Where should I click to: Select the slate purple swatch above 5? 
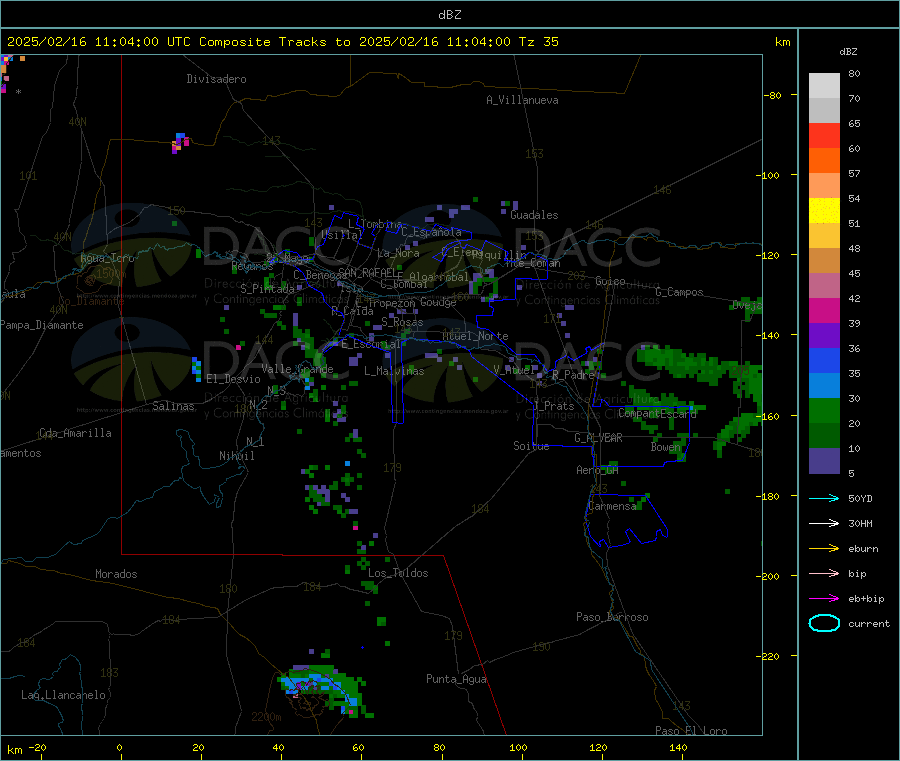tap(824, 461)
